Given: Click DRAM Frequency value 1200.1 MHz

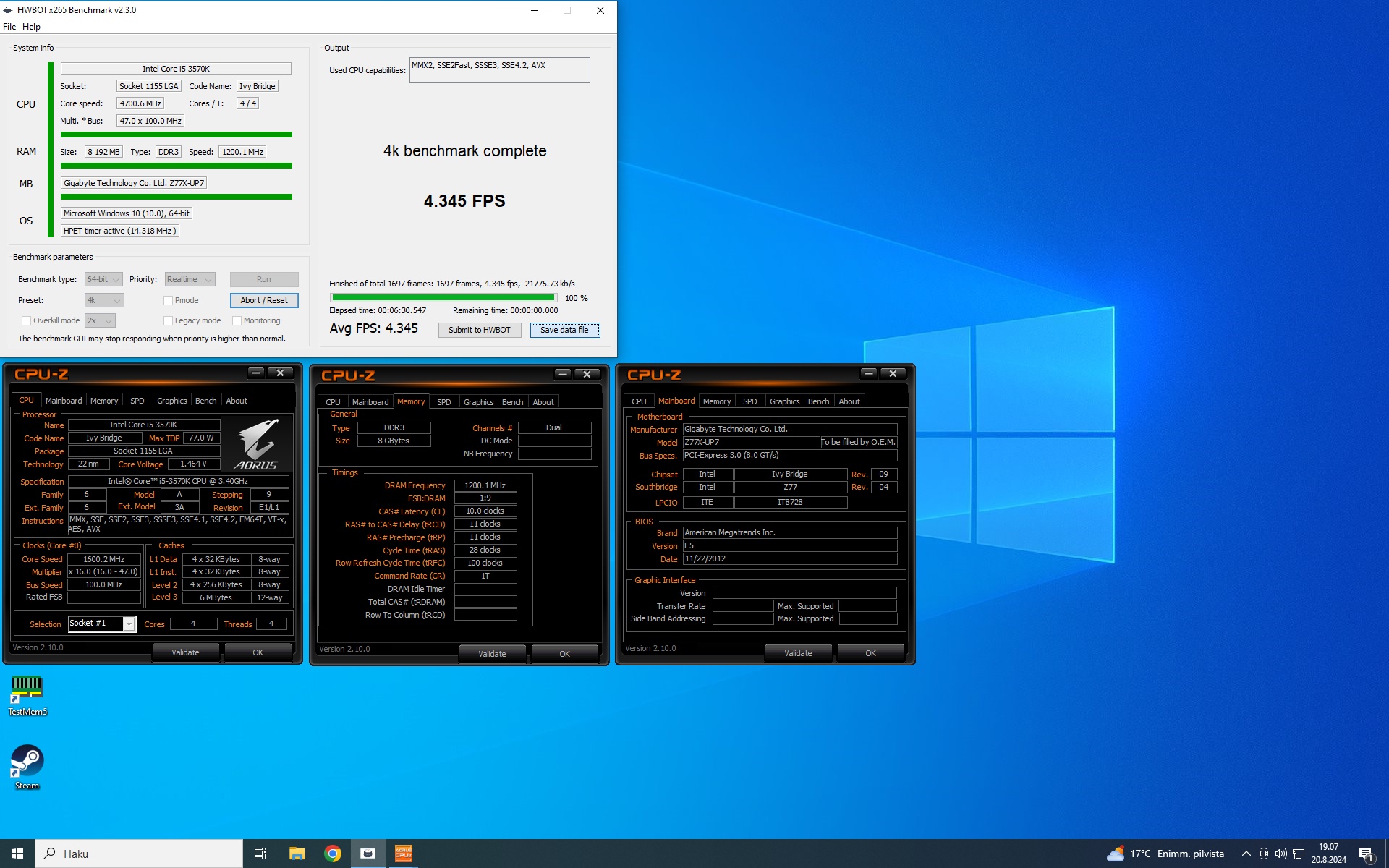Looking at the screenshot, I should [x=485, y=485].
